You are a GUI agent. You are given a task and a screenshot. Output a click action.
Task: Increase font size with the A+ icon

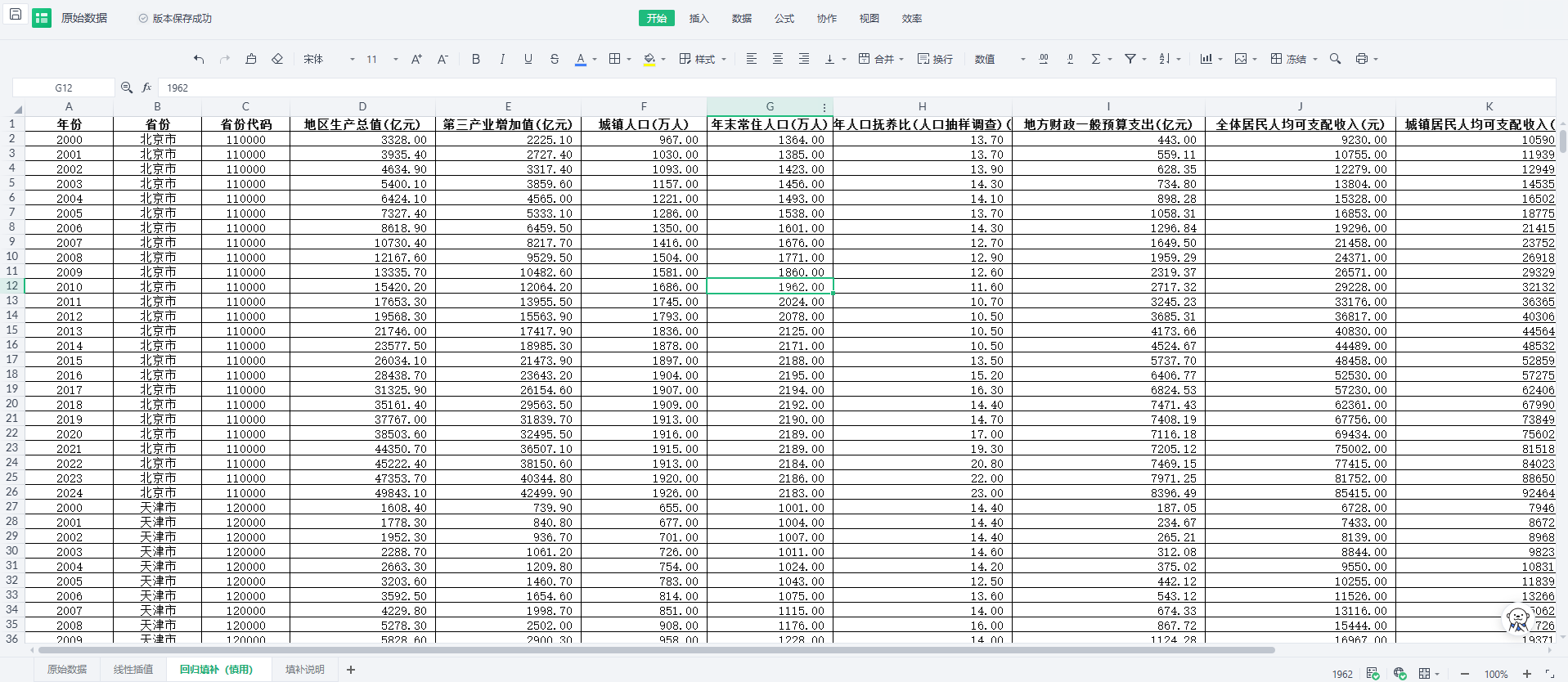[416, 59]
